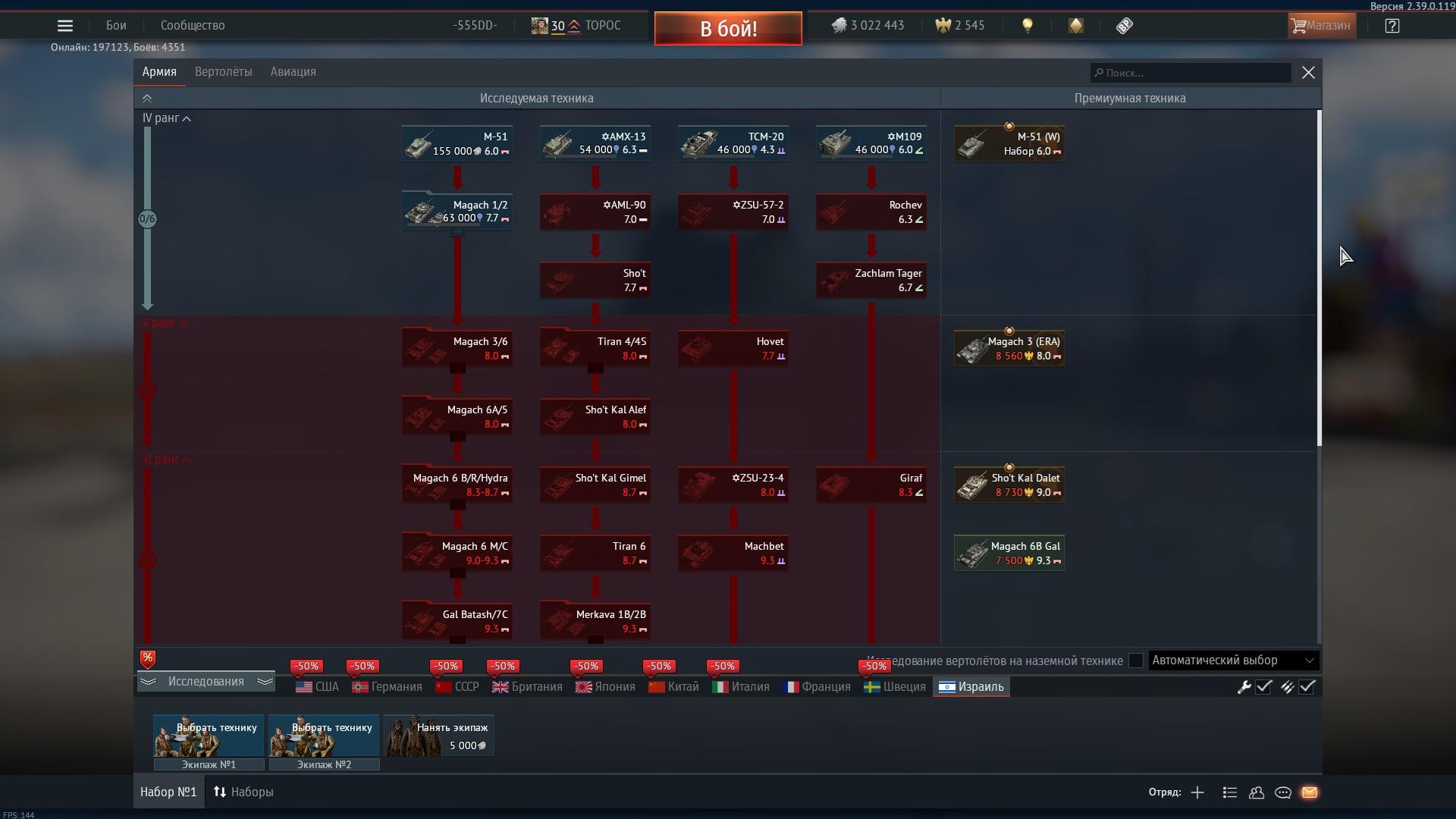Image resolution: width=1456 pixels, height=819 pixels.
Task: Hire a crew for 5 000 lions
Action: (x=439, y=736)
